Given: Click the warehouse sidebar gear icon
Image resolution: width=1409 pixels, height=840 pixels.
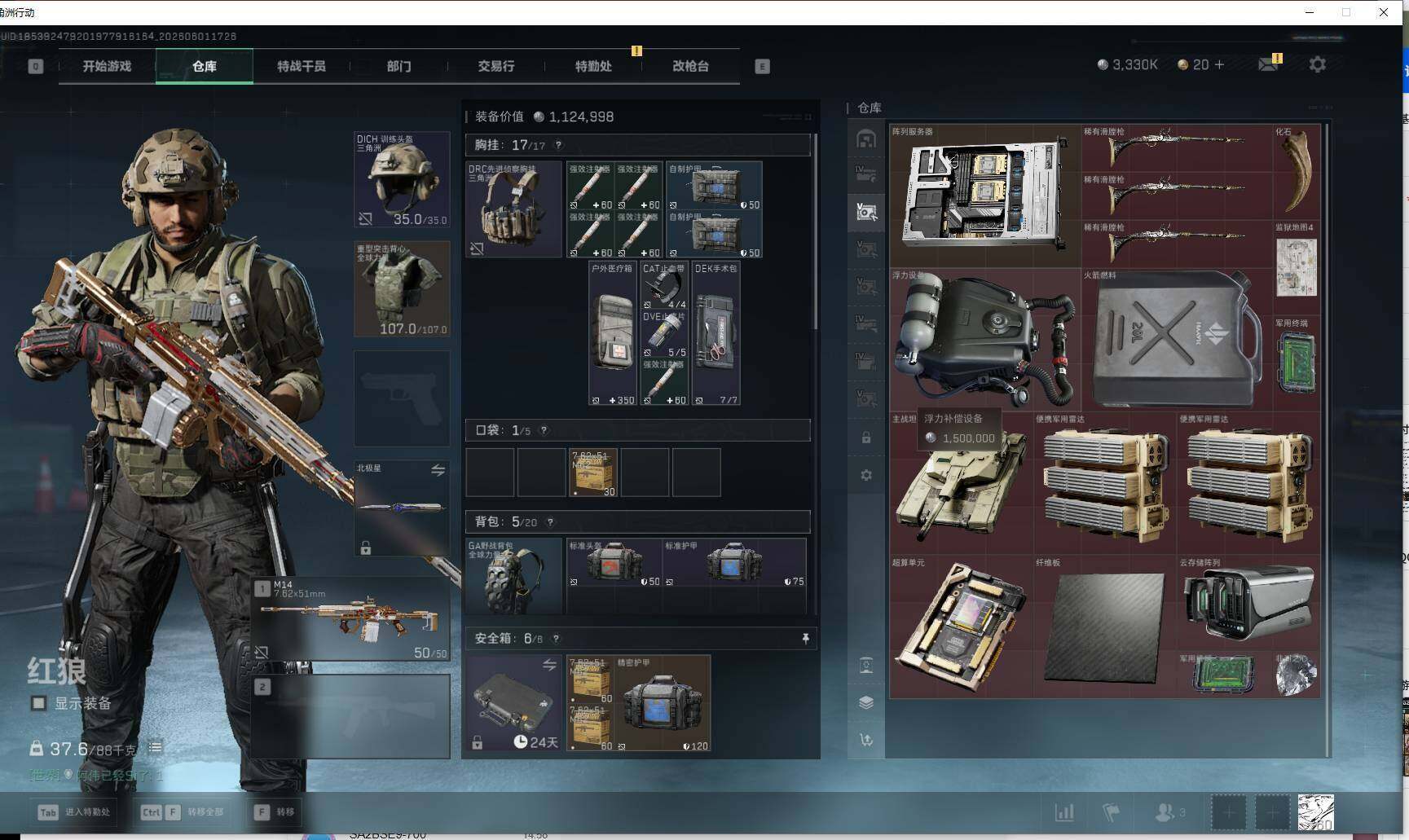Looking at the screenshot, I should pos(866,475).
